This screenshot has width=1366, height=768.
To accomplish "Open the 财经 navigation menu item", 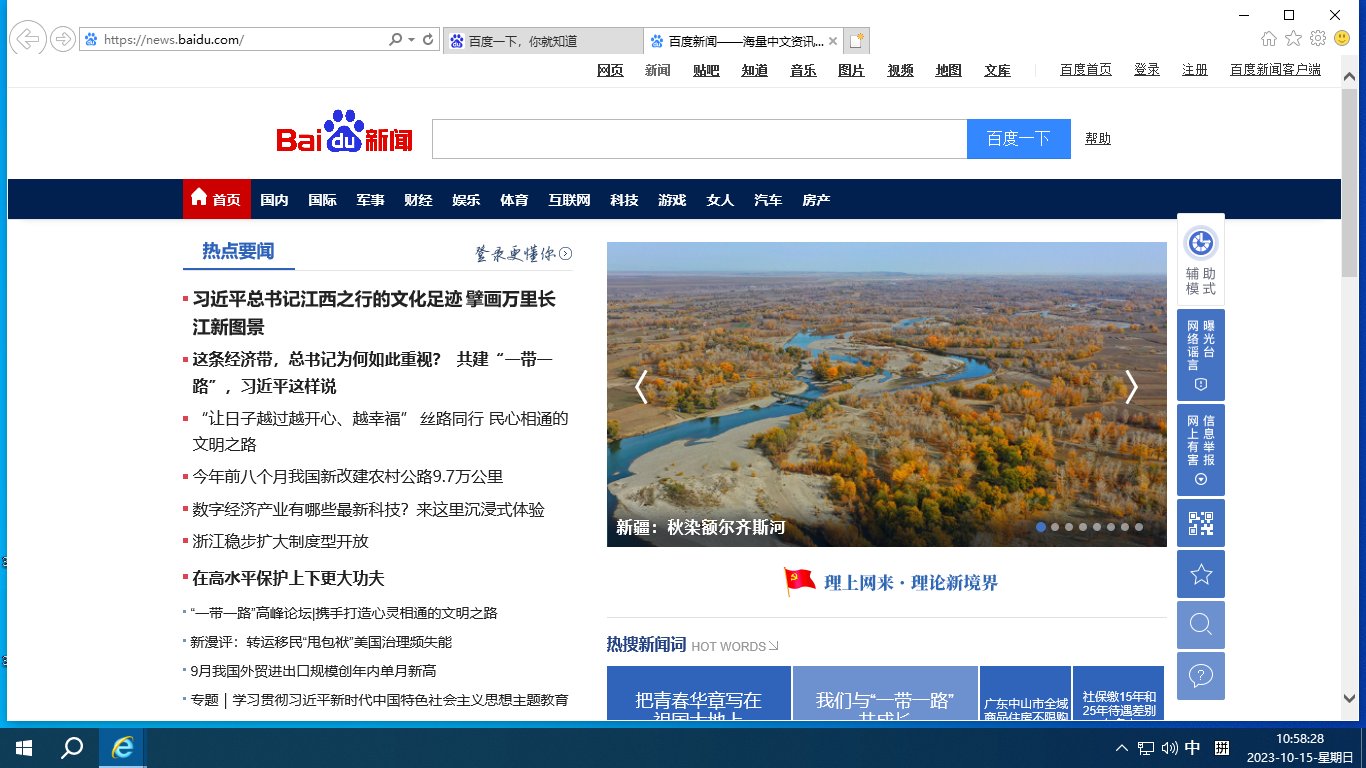I will [418, 199].
